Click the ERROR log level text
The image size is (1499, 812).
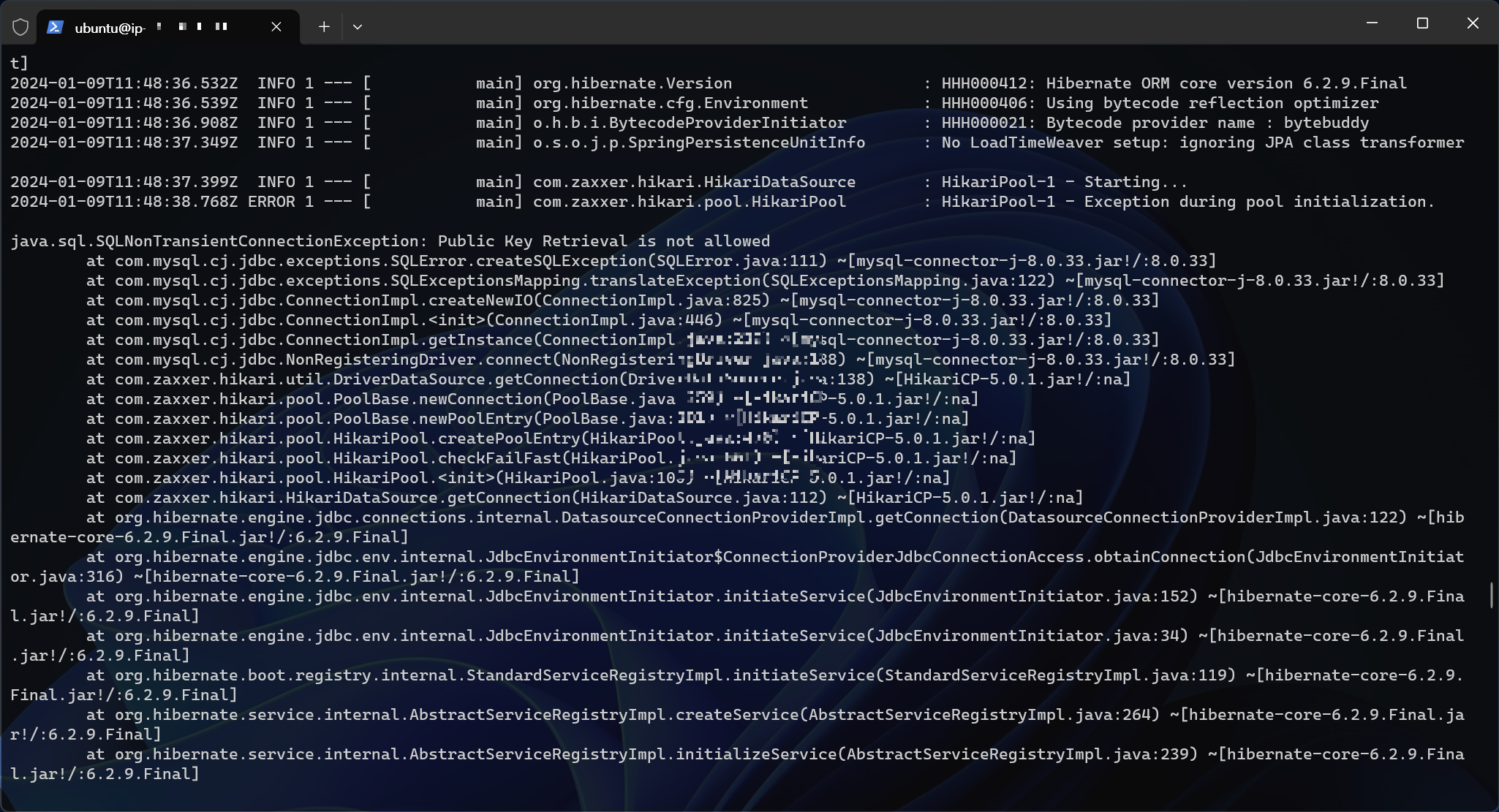271,202
